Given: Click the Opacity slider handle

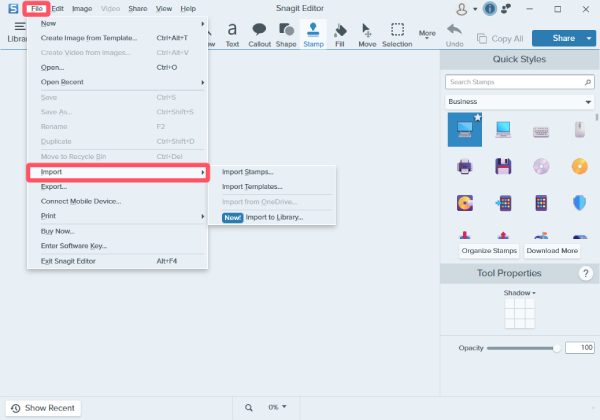Looking at the screenshot, I should point(556,348).
